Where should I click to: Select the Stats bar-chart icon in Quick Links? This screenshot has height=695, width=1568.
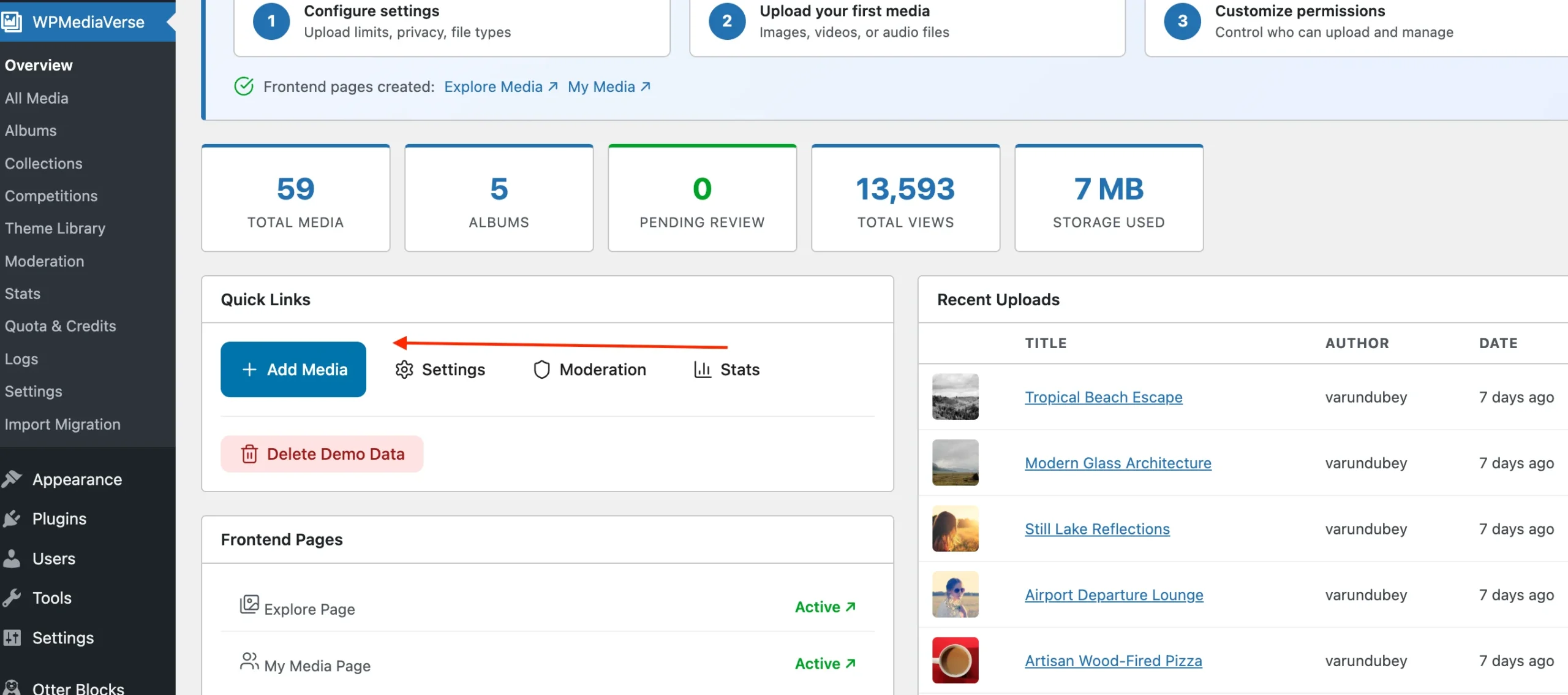702,369
